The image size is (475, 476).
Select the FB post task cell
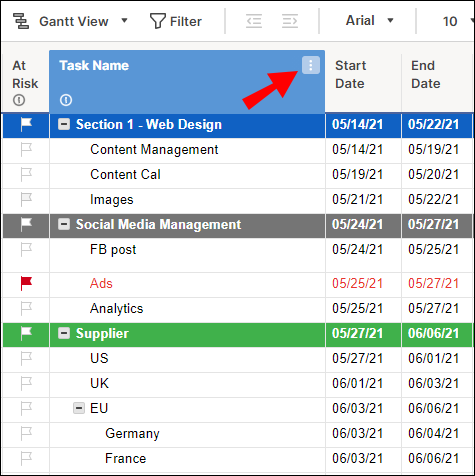(x=187, y=255)
